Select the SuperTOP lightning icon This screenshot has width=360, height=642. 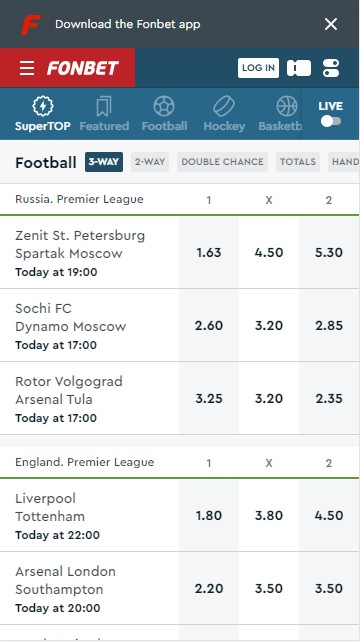tap(43, 106)
